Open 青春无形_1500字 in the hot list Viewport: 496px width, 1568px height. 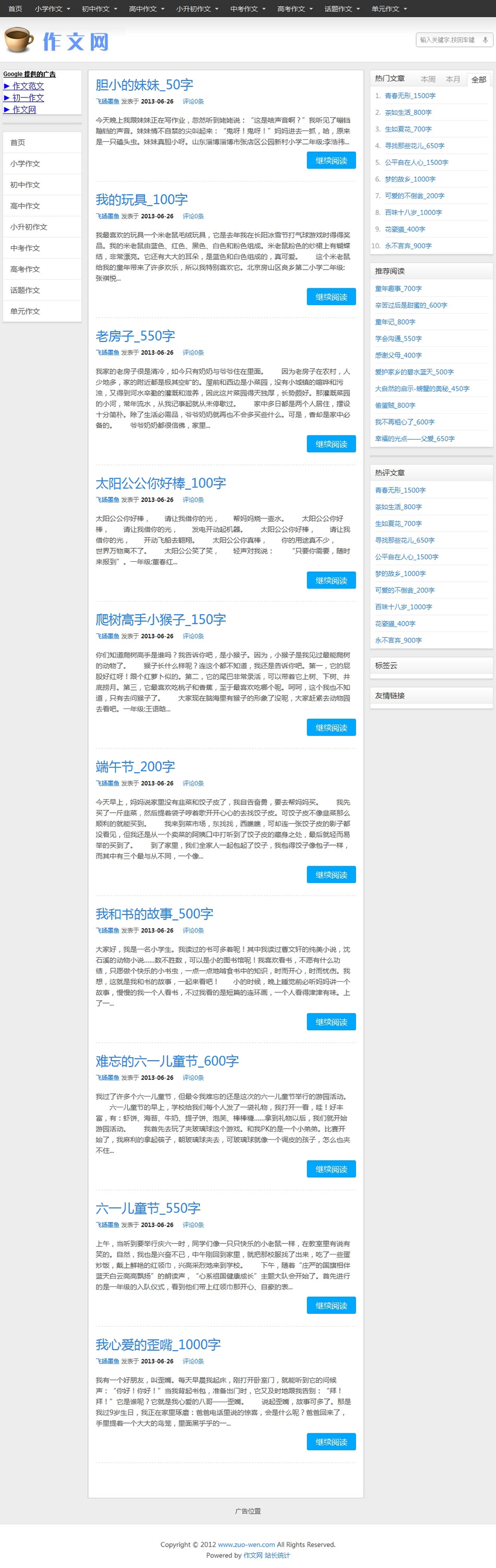[409, 95]
